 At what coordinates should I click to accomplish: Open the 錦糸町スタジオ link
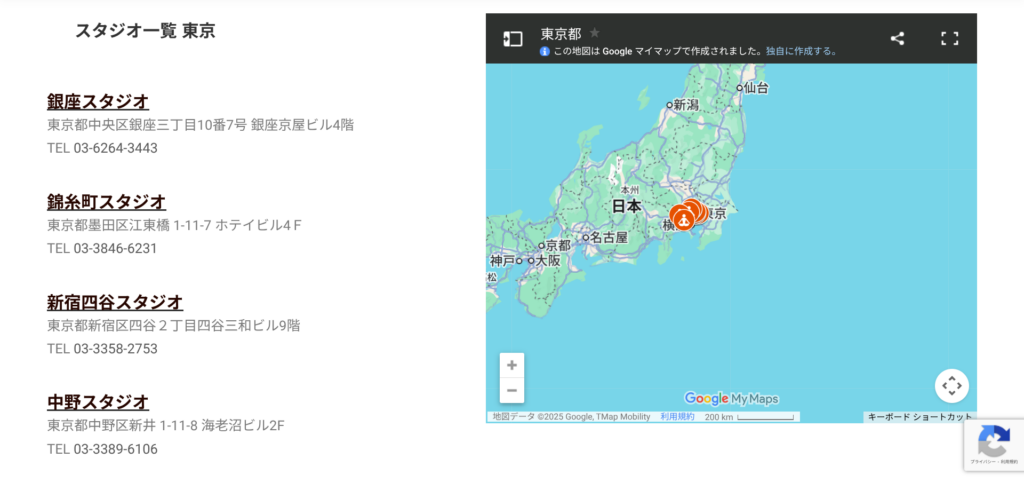(106, 202)
